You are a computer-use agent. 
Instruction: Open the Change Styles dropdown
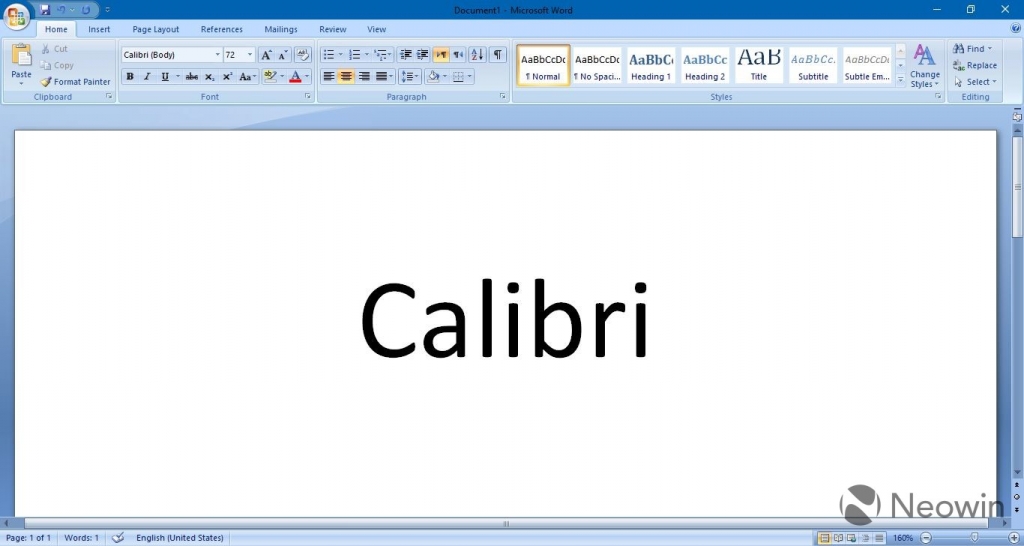(x=925, y=66)
